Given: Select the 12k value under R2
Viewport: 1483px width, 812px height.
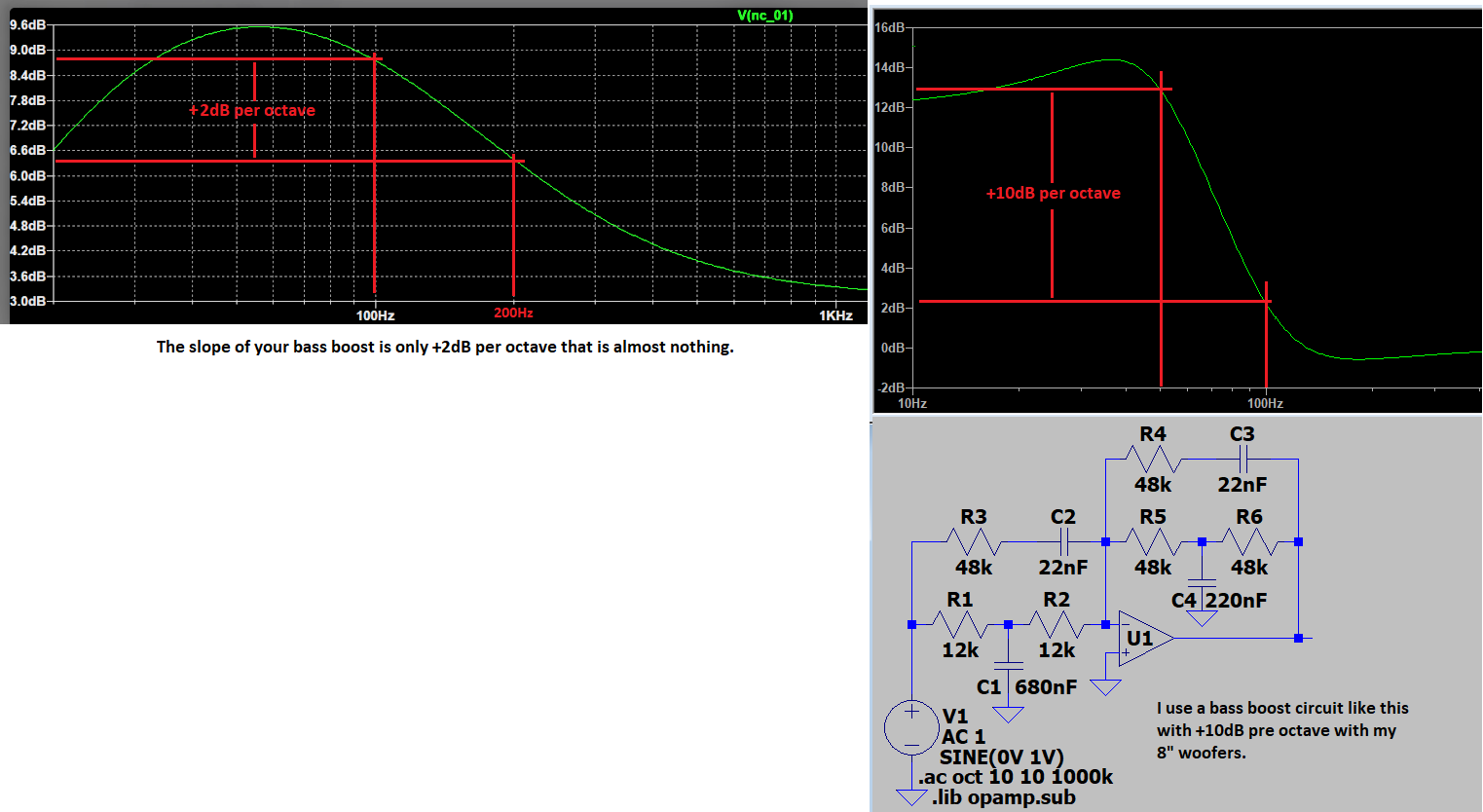Looking at the screenshot, I should click(x=1057, y=649).
